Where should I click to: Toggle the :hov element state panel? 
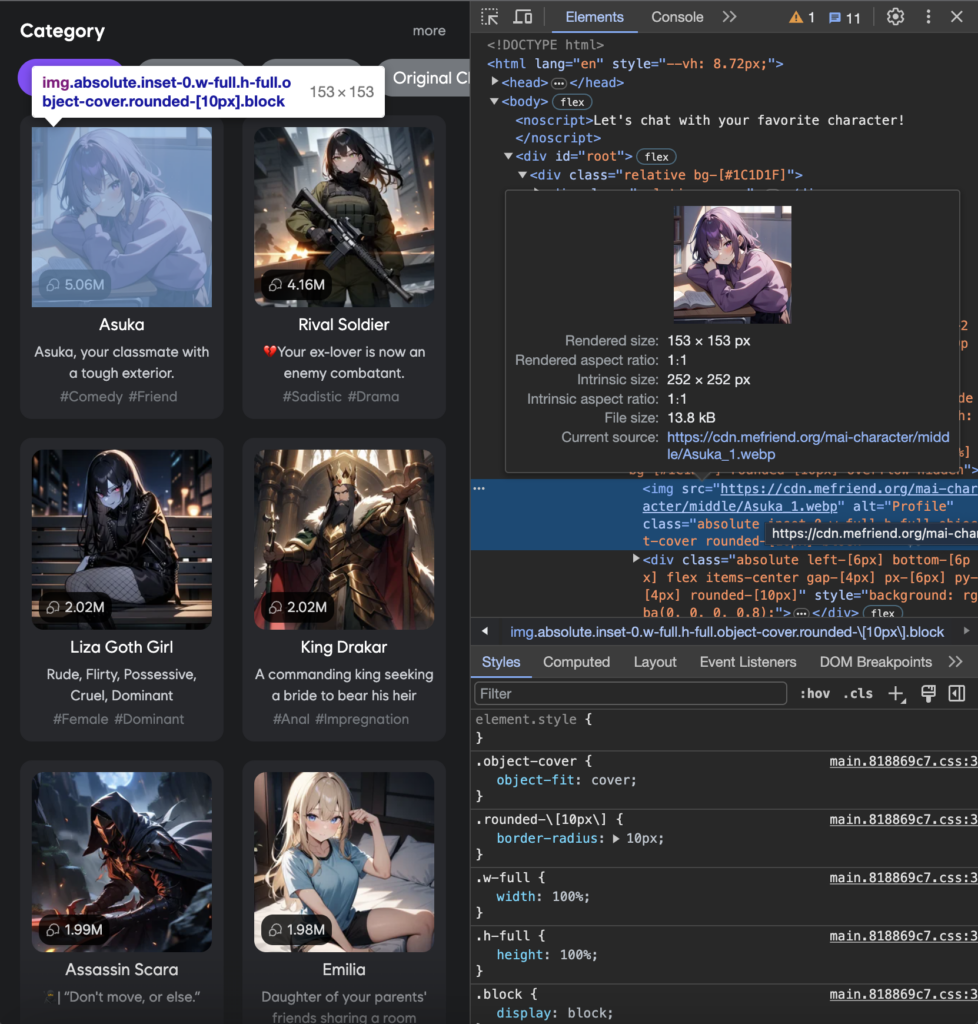tap(815, 694)
